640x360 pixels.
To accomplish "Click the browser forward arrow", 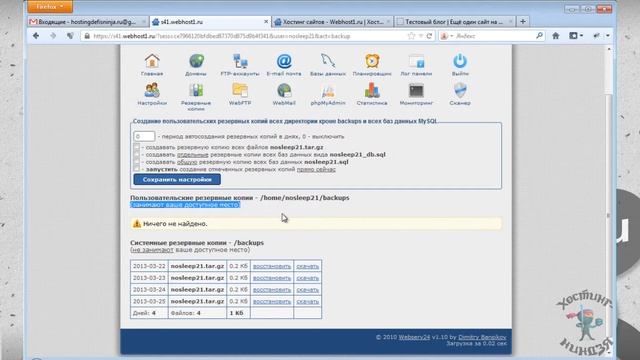I will click(x=53, y=36).
